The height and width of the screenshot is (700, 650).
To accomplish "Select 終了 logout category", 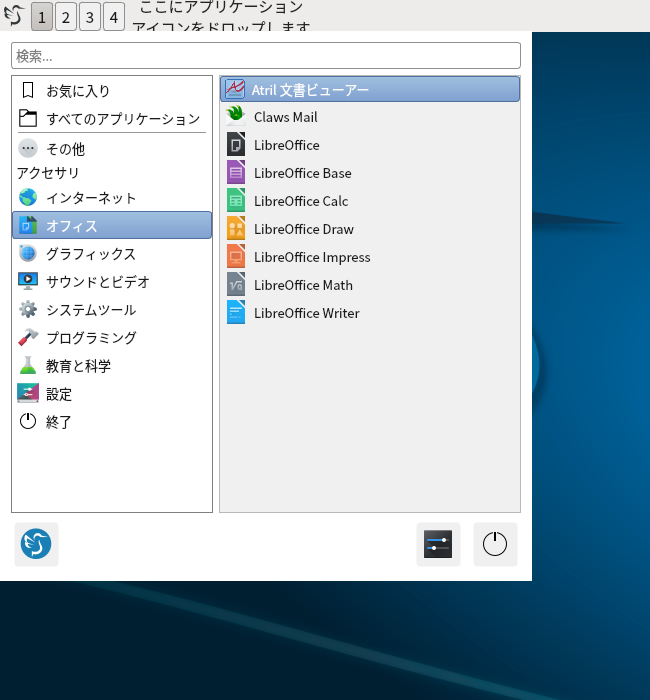I will [x=112, y=422].
